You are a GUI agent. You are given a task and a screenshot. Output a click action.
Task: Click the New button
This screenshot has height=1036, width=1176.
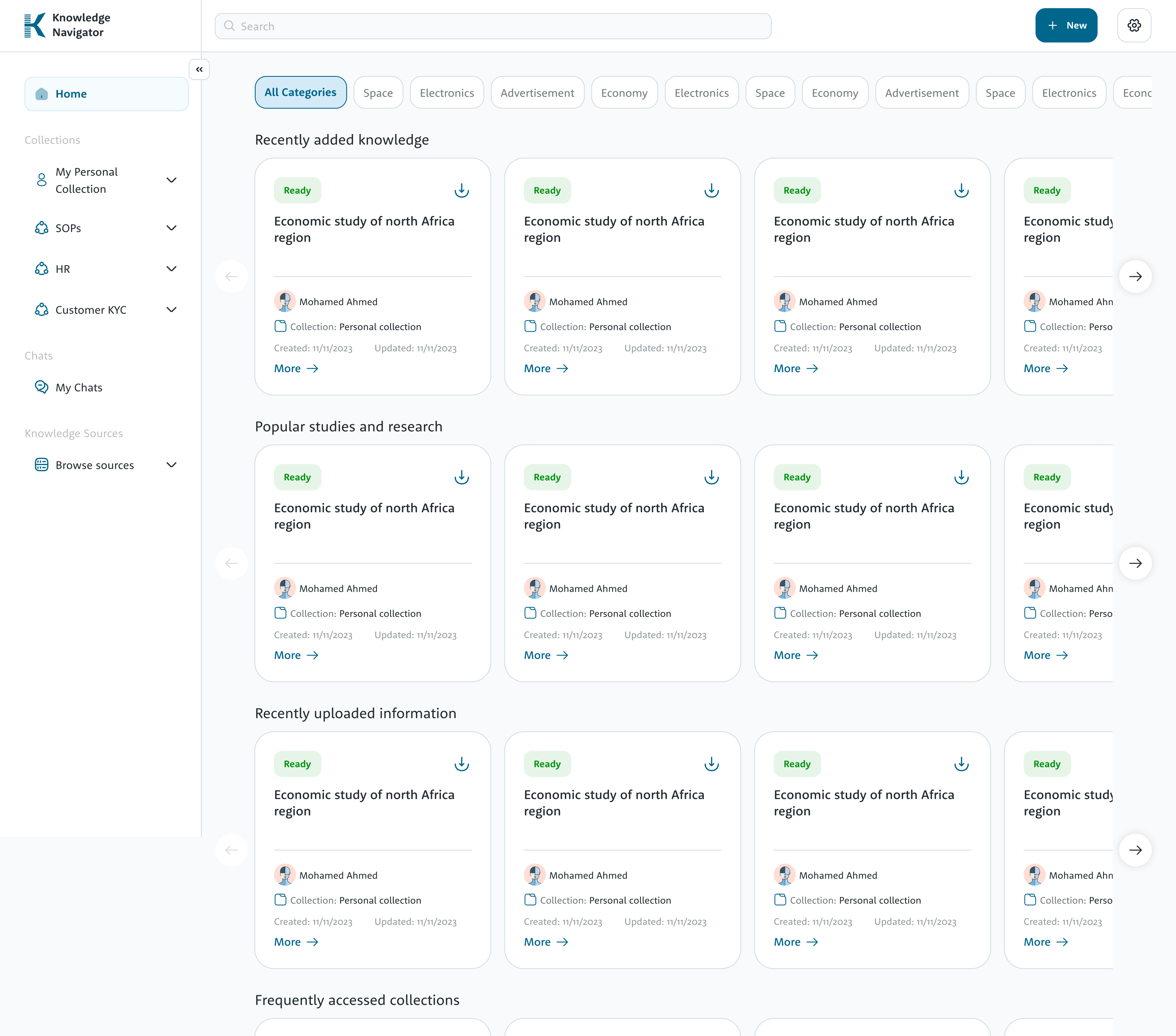[1066, 25]
